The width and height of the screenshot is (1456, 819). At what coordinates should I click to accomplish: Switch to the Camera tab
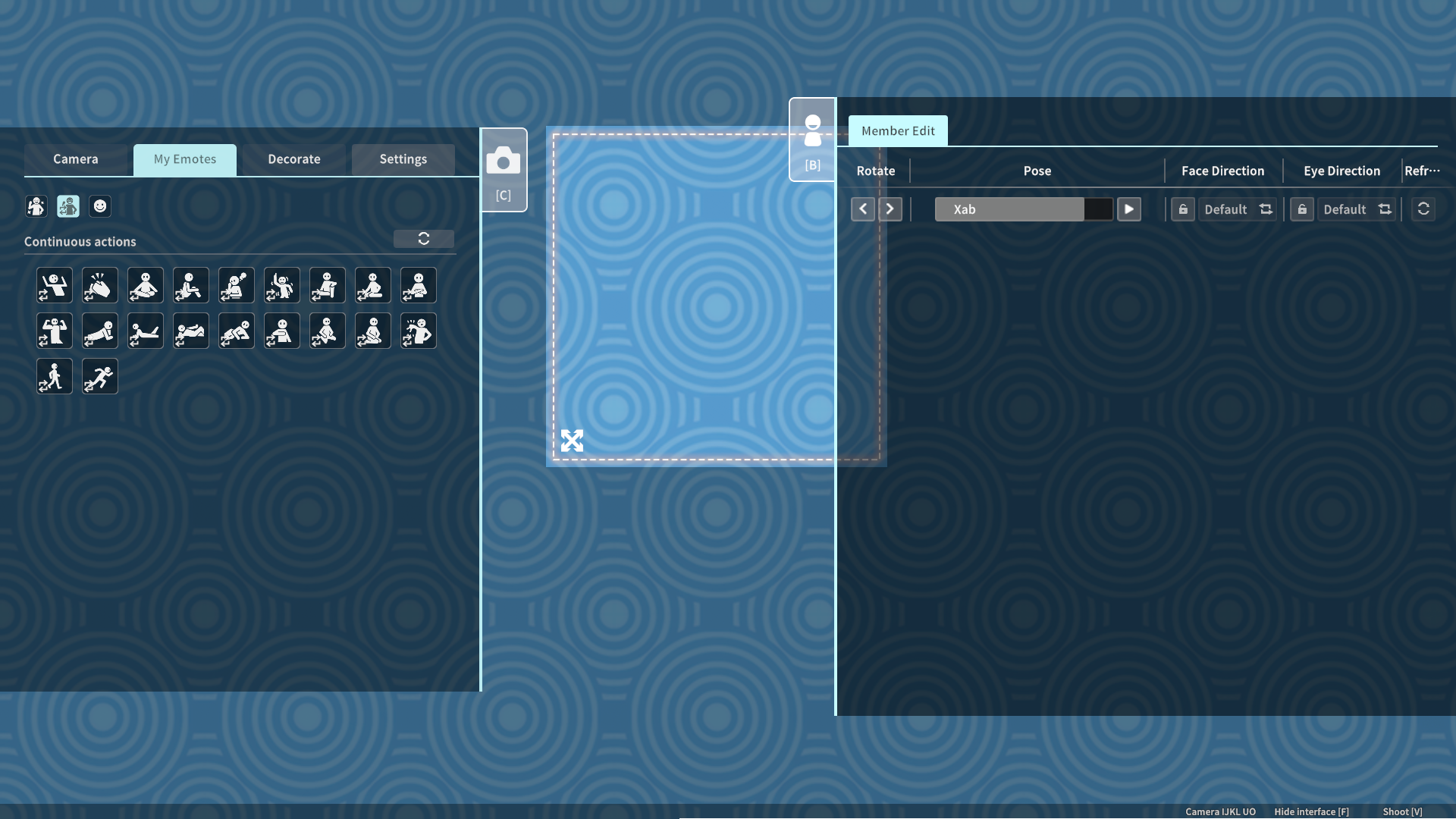coord(76,159)
